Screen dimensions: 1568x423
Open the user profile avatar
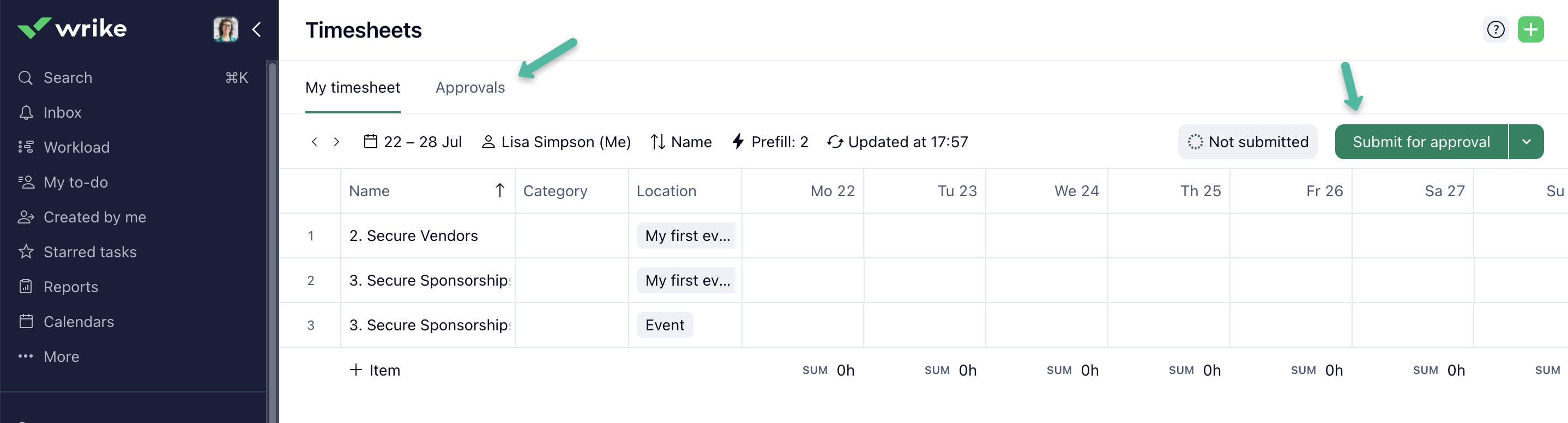[225, 28]
